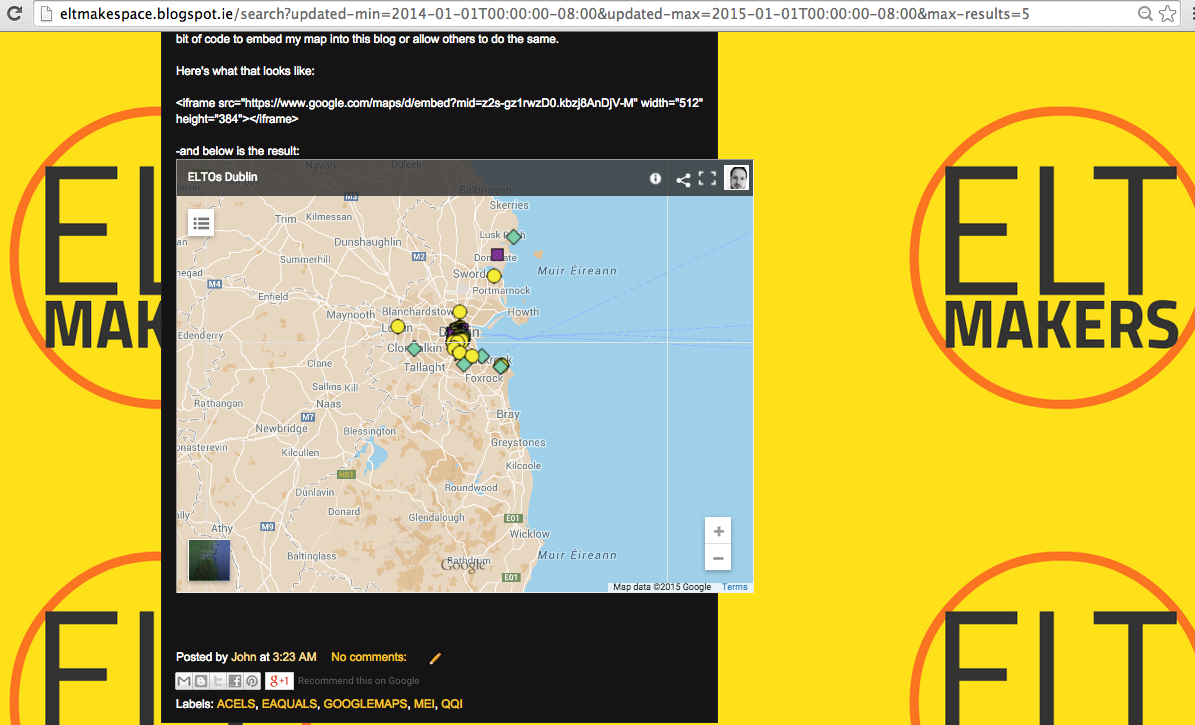
Task: Open author John's profile link
Action: pos(243,657)
